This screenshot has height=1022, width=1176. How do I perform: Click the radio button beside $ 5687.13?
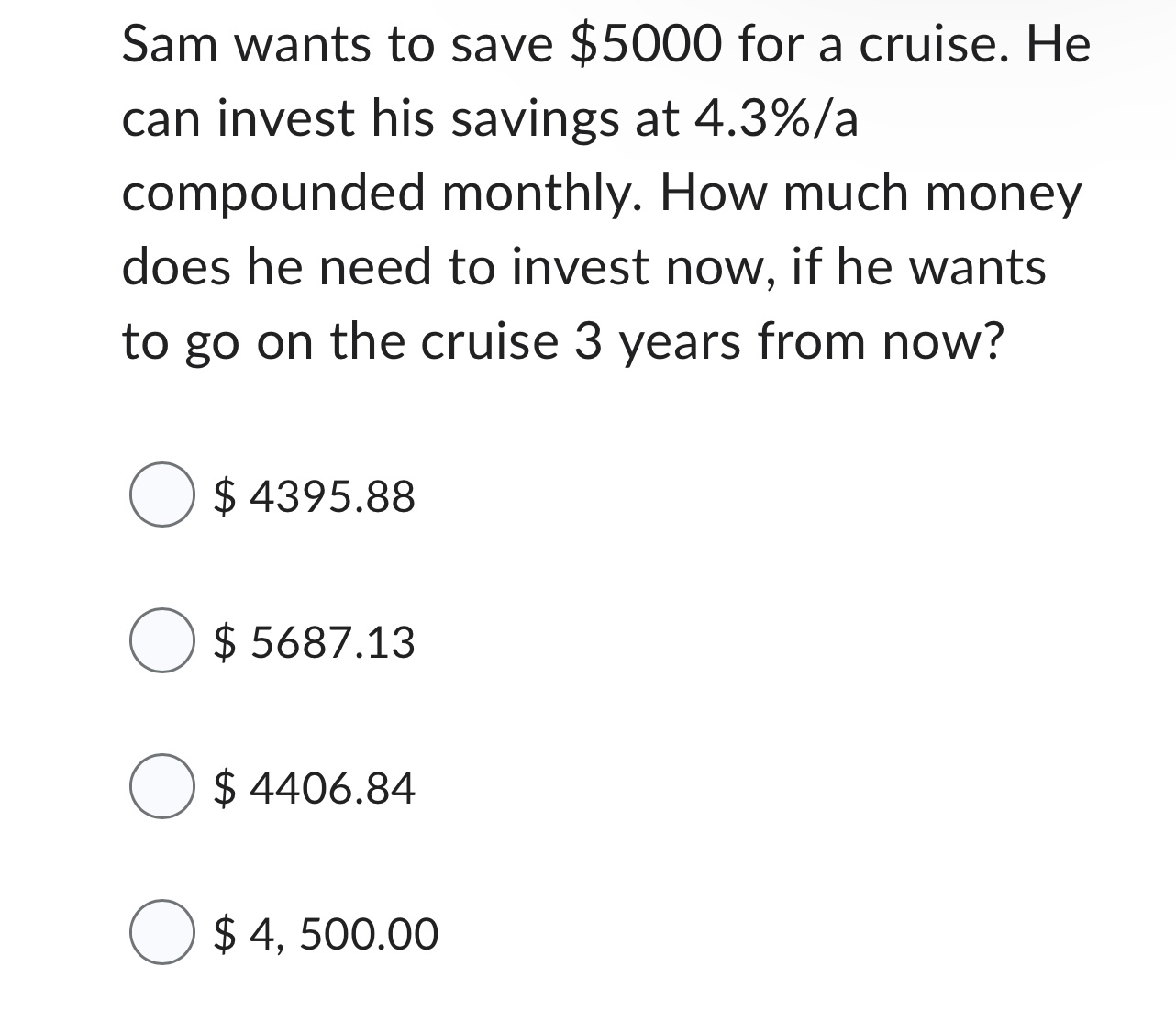coord(163,643)
